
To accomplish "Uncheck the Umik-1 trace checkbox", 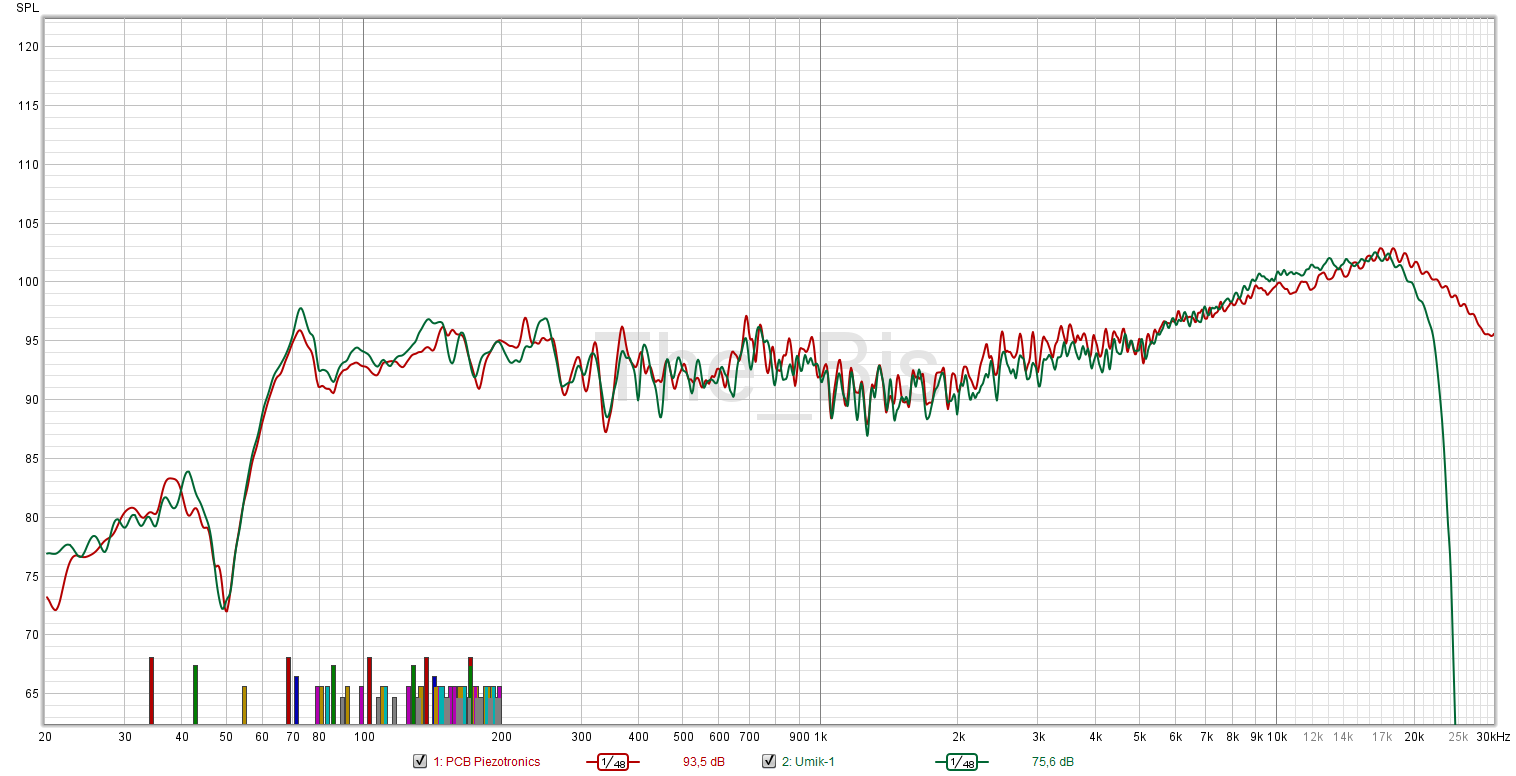I will pyautogui.click(x=769, y=761).
